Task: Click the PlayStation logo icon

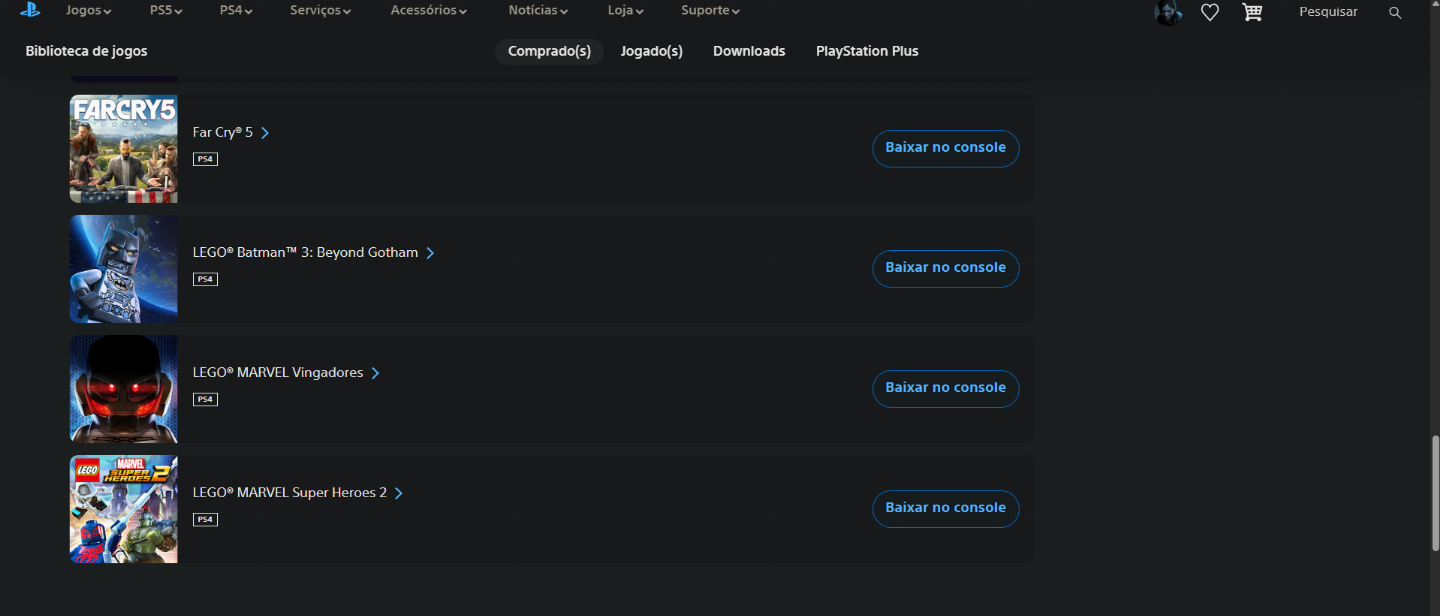Action: tap(30, 10)
